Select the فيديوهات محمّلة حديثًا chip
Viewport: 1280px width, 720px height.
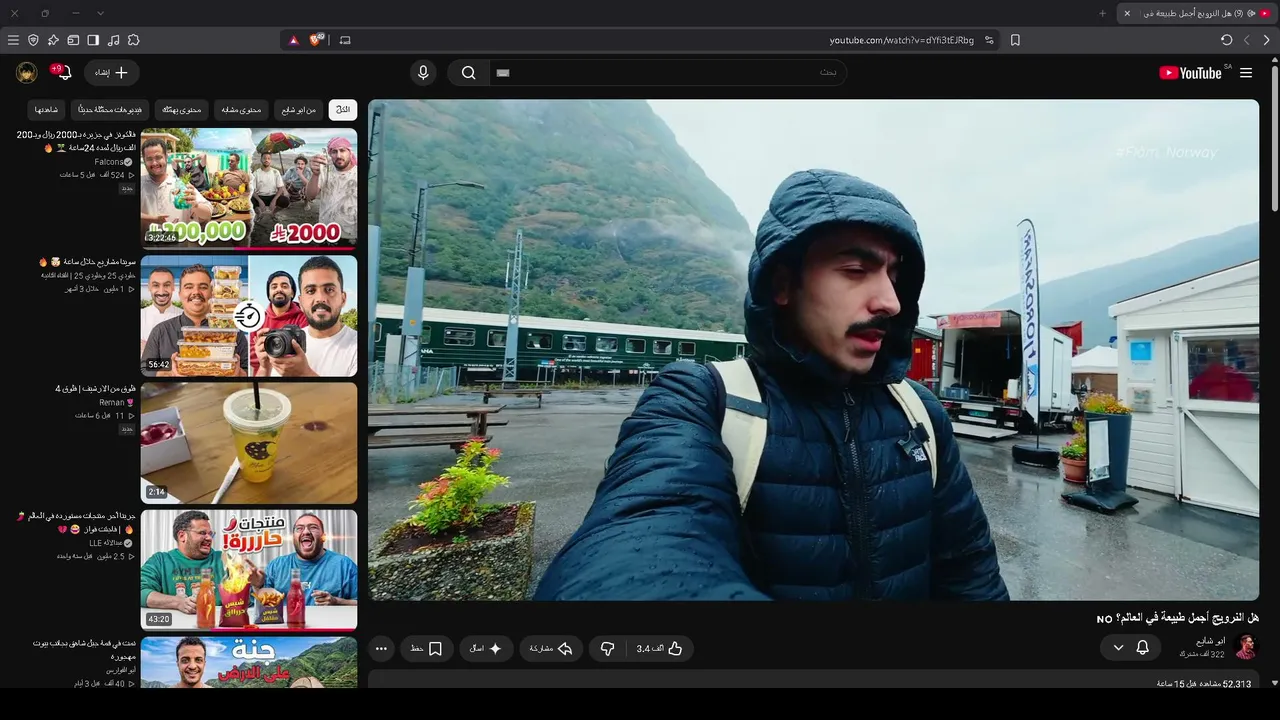[x=110, y=109]
